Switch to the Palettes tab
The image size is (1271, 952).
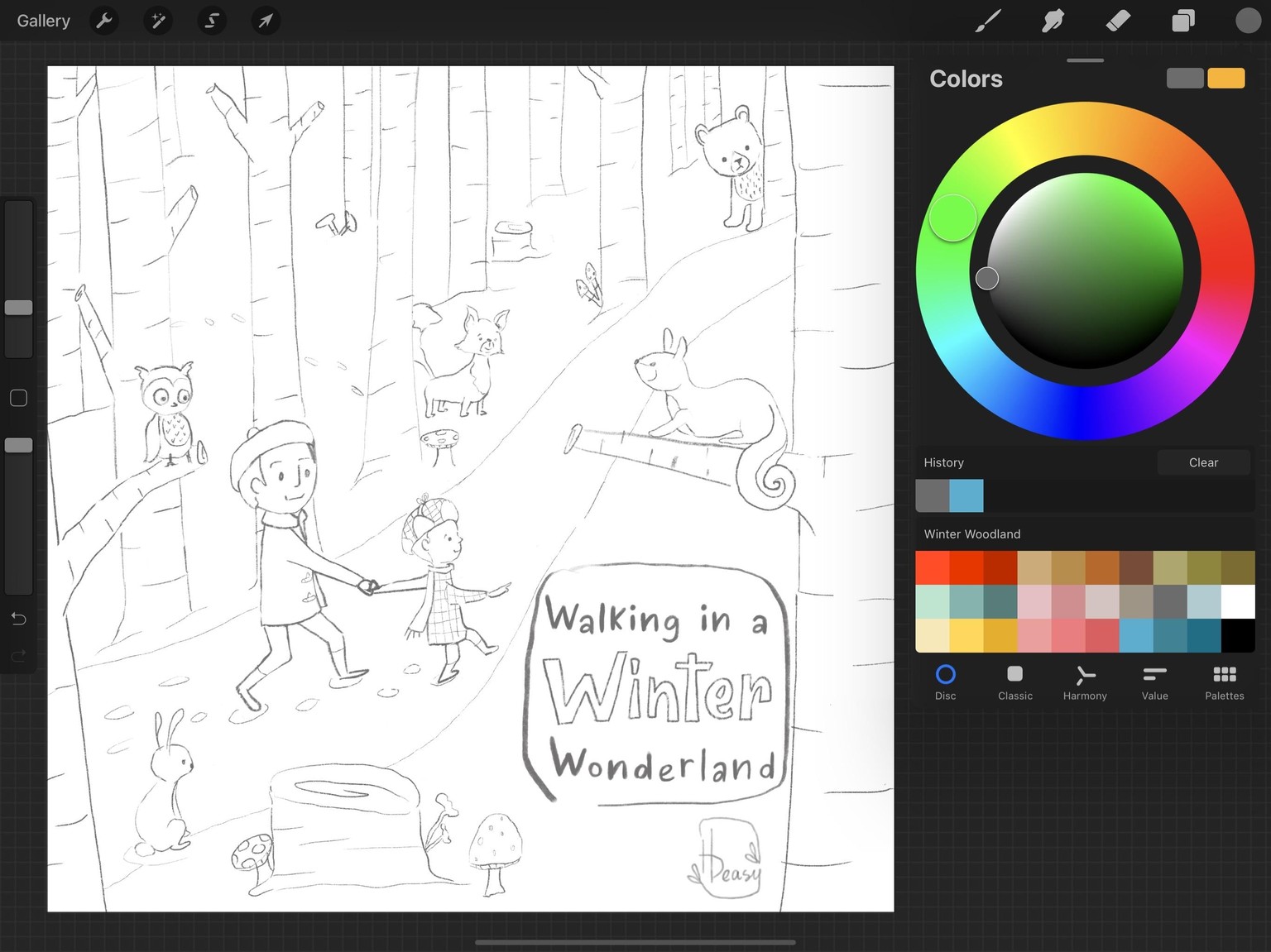[1225, 683]
